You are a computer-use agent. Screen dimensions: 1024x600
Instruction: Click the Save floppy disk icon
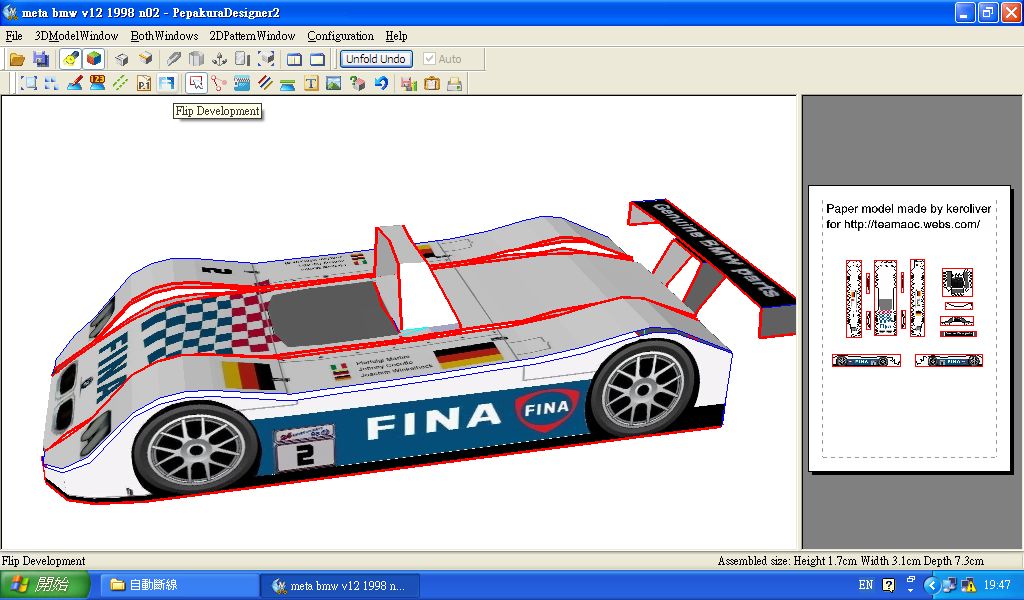coord(41,59)
